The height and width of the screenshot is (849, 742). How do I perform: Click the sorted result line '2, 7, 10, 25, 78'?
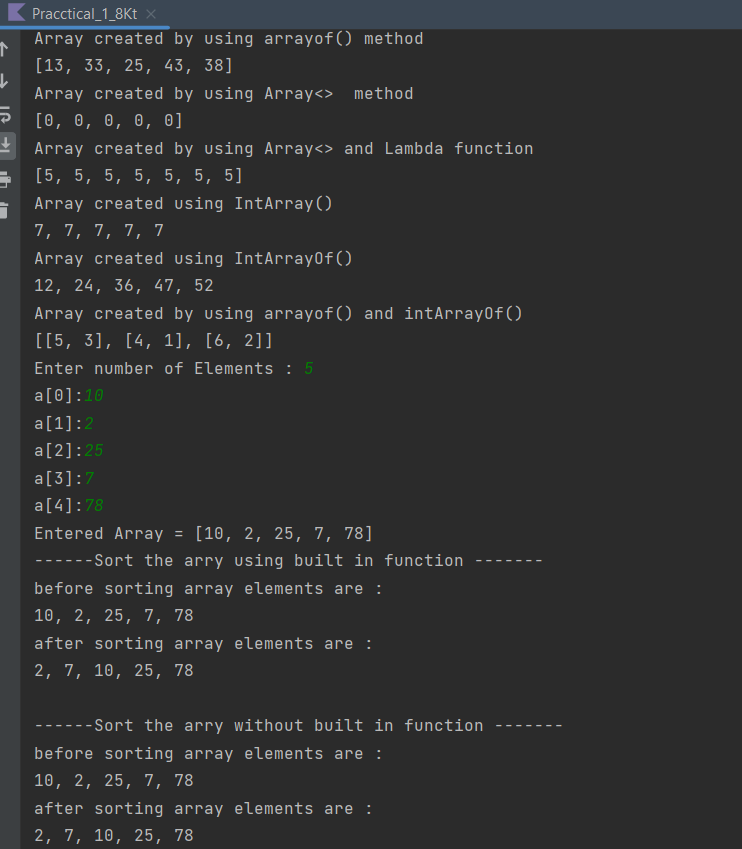pyautogui.click(x=110, y=670)
